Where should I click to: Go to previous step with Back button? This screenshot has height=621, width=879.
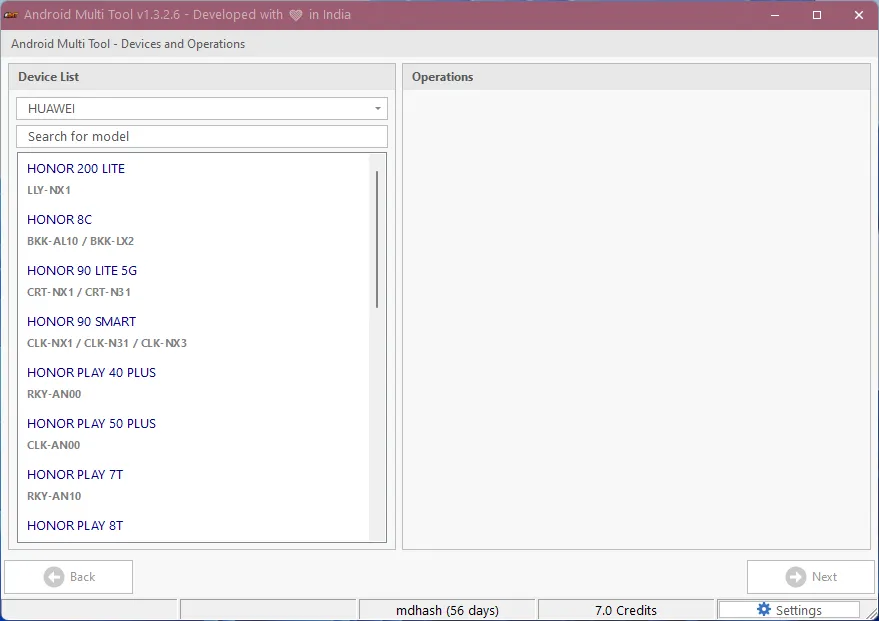[x=68, y=577]
